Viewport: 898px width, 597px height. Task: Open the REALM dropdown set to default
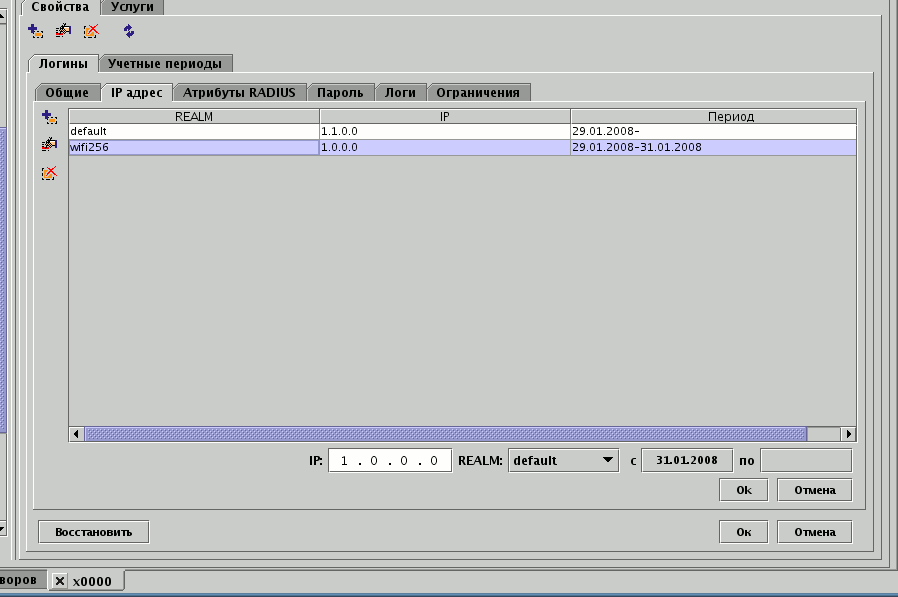[x=563, y=461]
